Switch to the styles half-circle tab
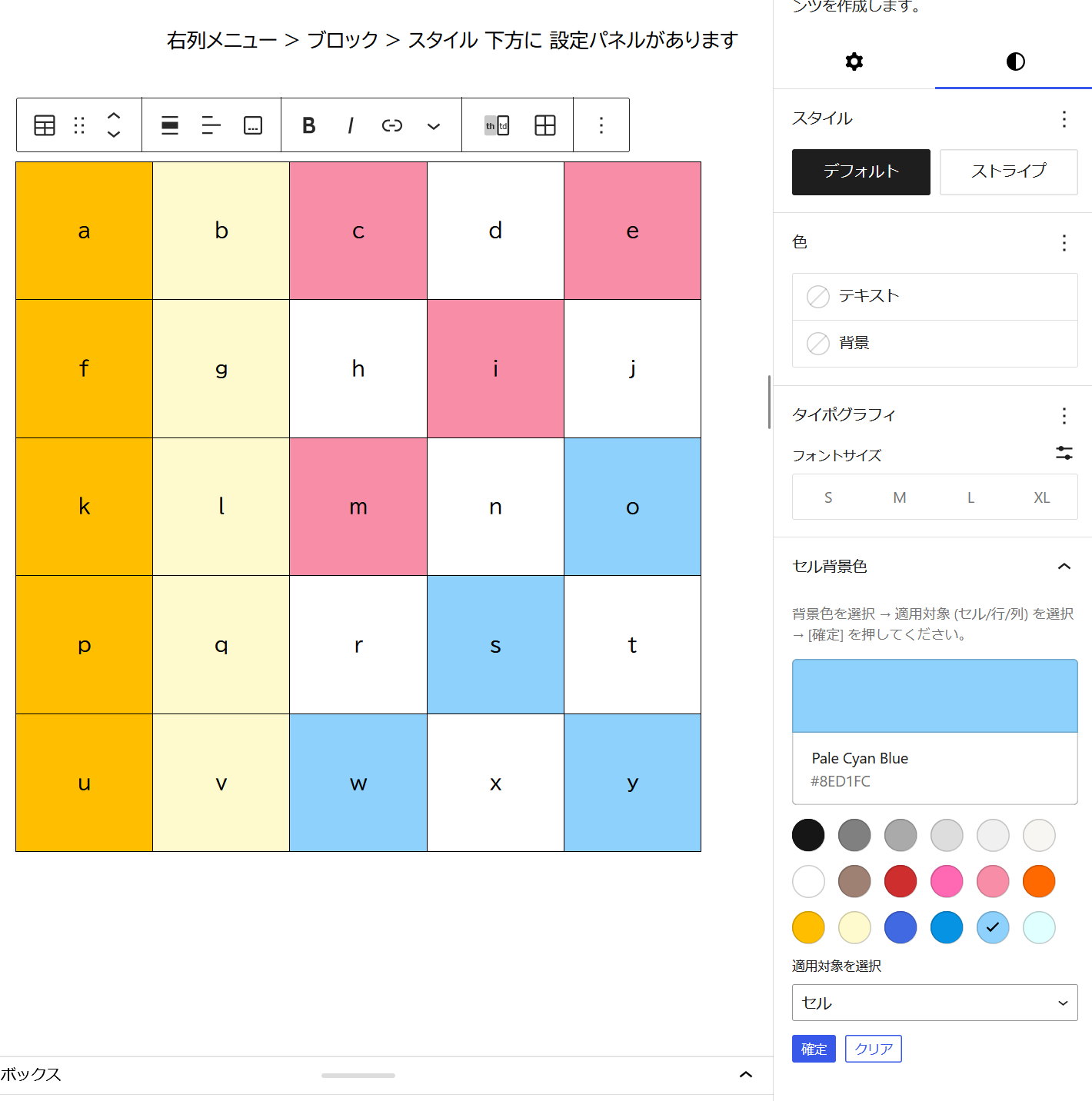This screenshot has height=1101, width=1092. point(1015,62)
